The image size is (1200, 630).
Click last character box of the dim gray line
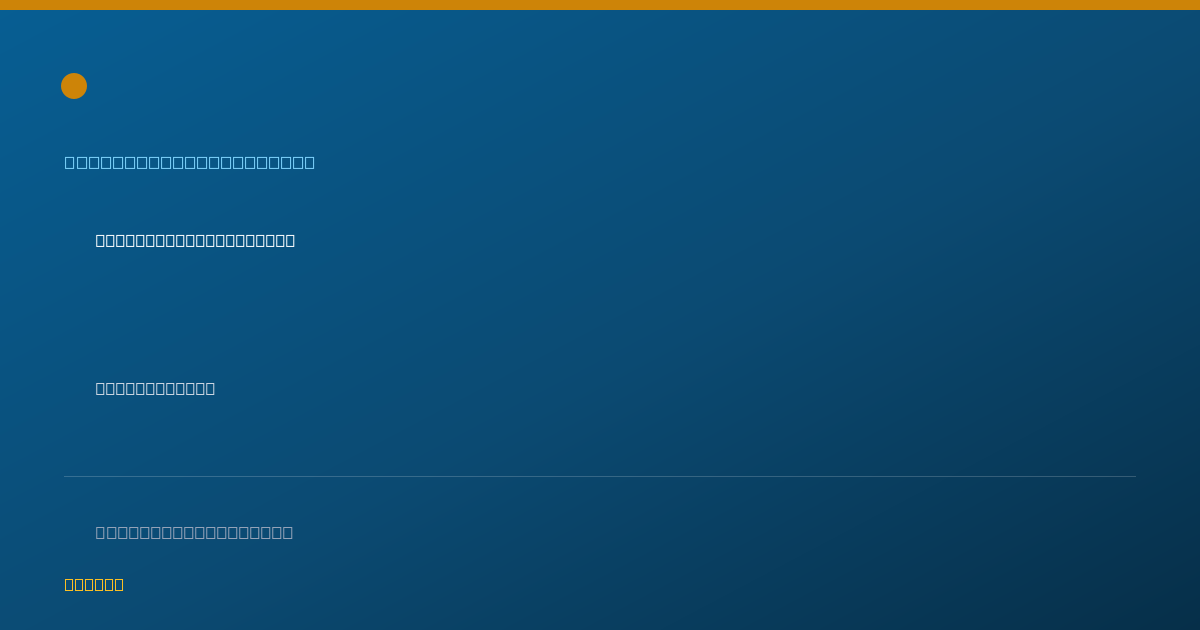tap(288, 532)
